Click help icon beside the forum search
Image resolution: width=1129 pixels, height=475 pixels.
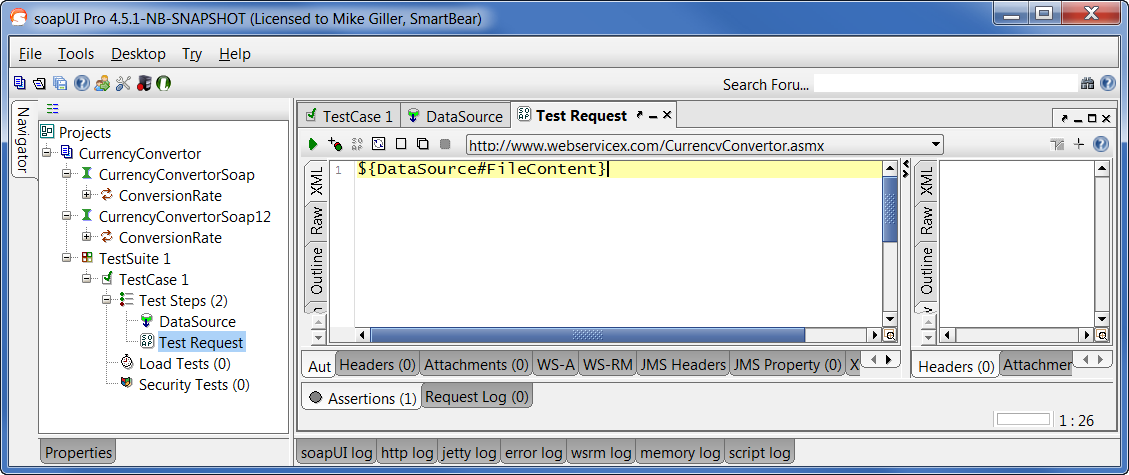1108,84
